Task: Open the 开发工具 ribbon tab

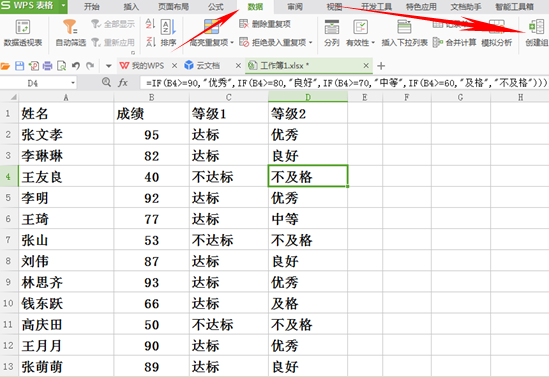Action: (376, 6)
